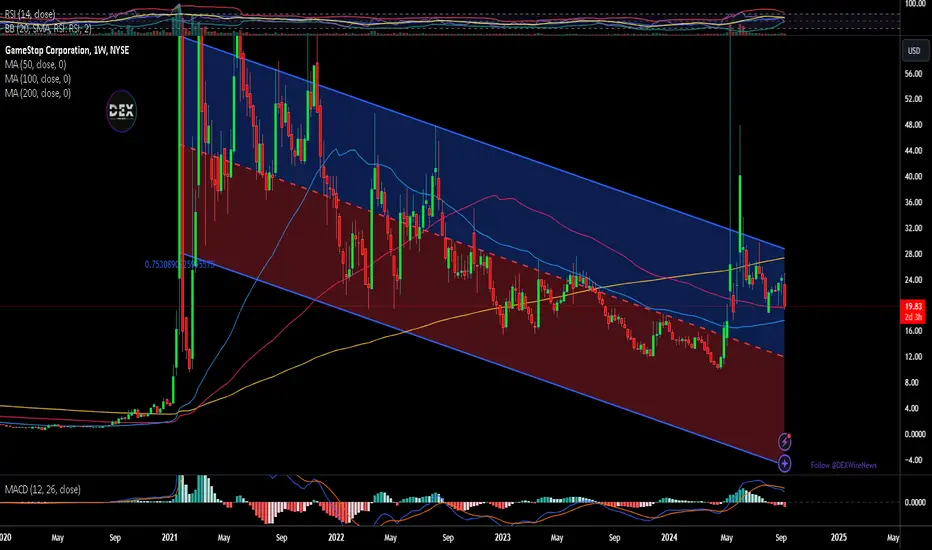Select the GameStop Corporation symbol title
The width and height of the screenshot is (932, 550).
[x=67, y=51]
